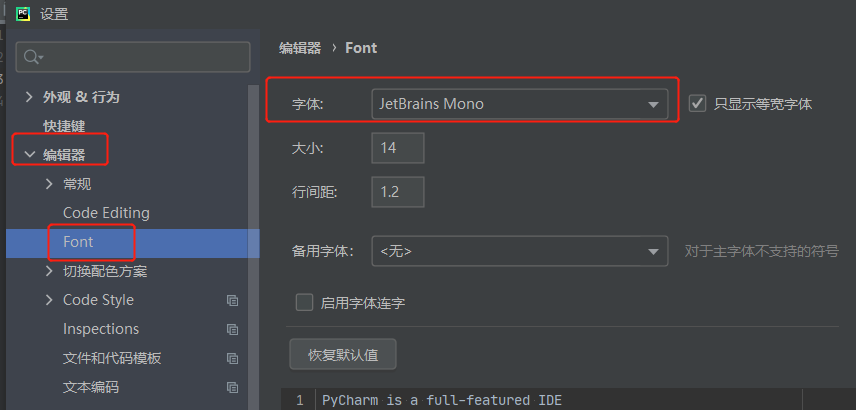
Task: Open 文件和代码模板 settings page
Action: point(112,358)
